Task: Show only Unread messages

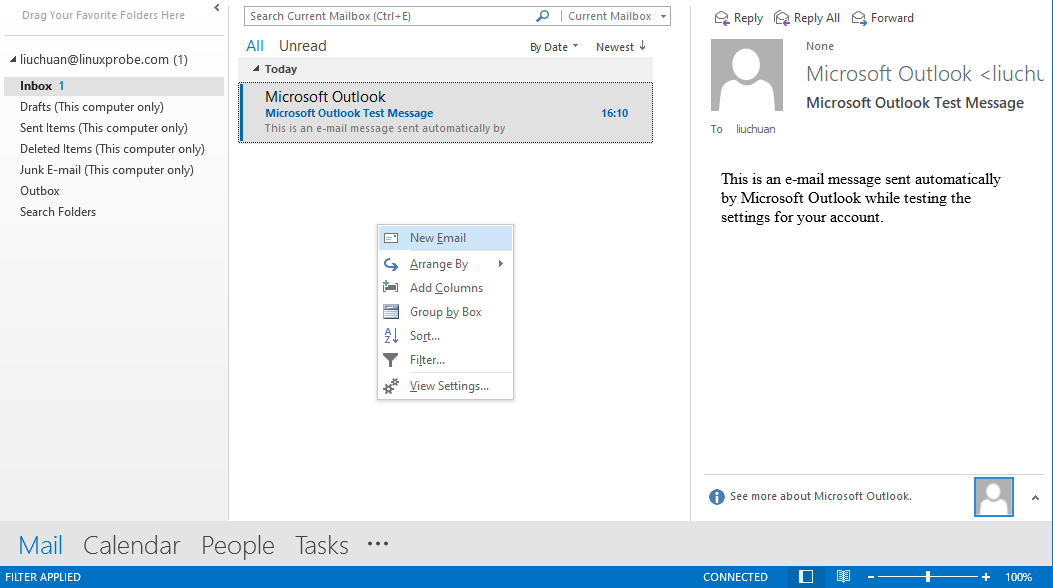Action: click(302, 46)
